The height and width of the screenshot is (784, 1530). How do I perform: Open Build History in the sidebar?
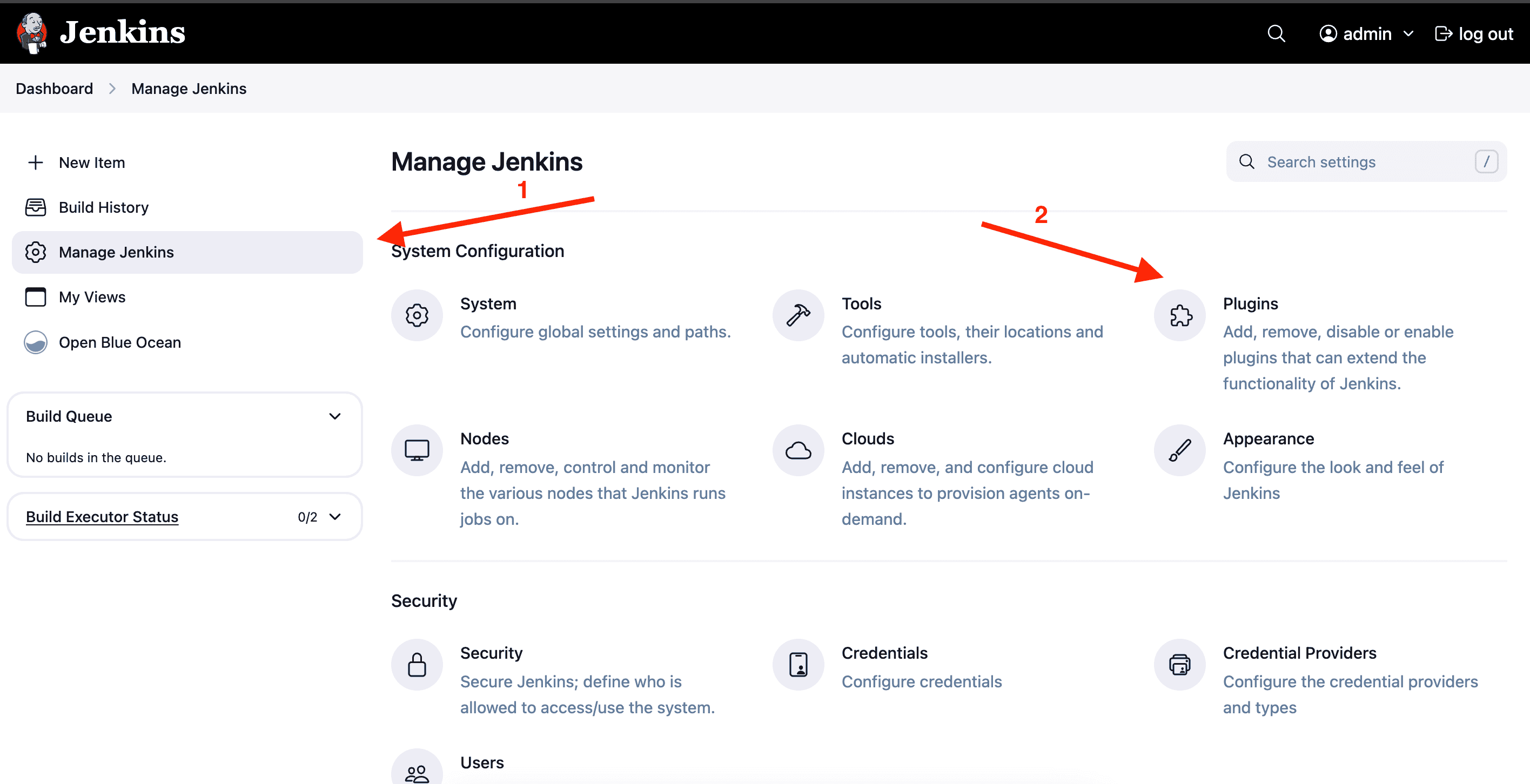(x=187, y=207)
